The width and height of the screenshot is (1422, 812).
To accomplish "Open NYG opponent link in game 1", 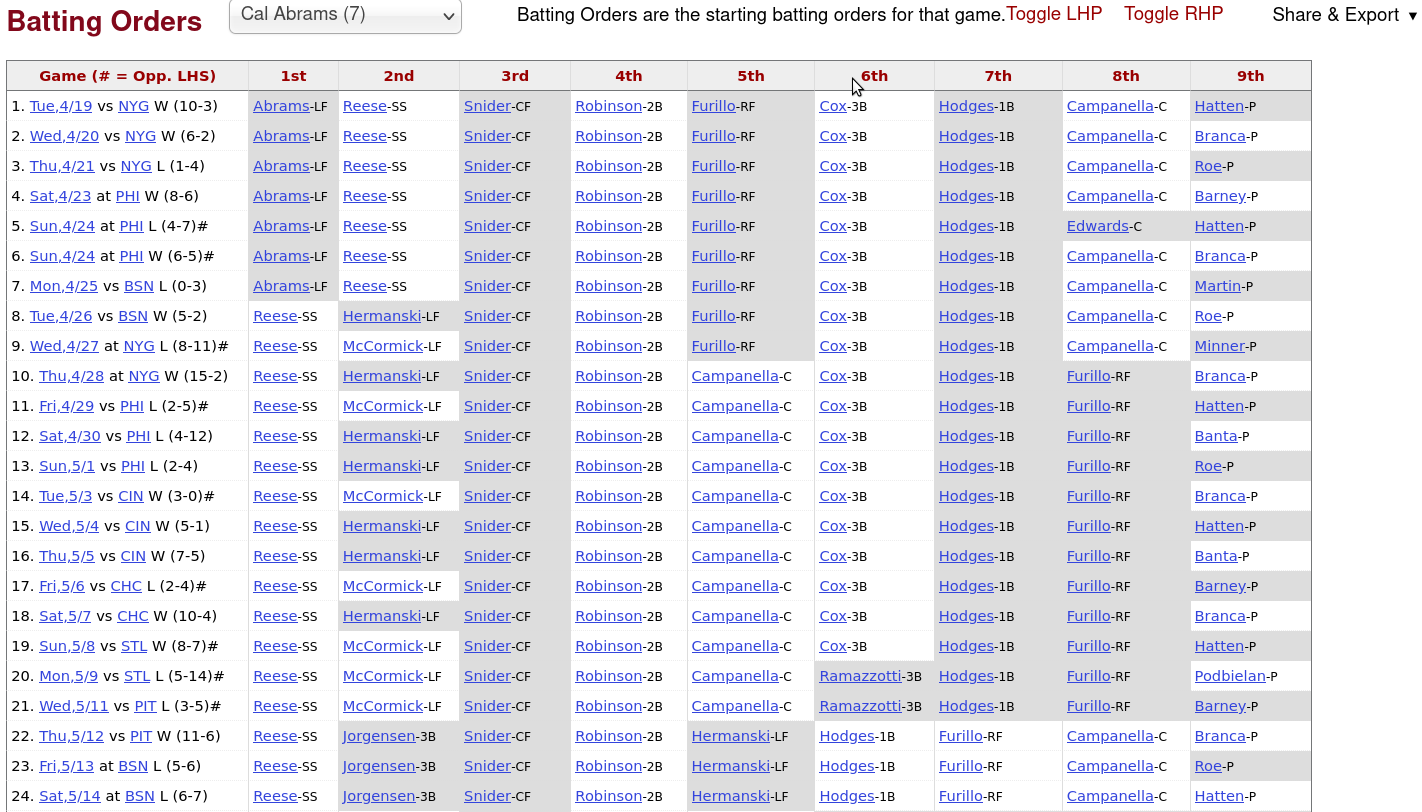I will pos(134,106).
